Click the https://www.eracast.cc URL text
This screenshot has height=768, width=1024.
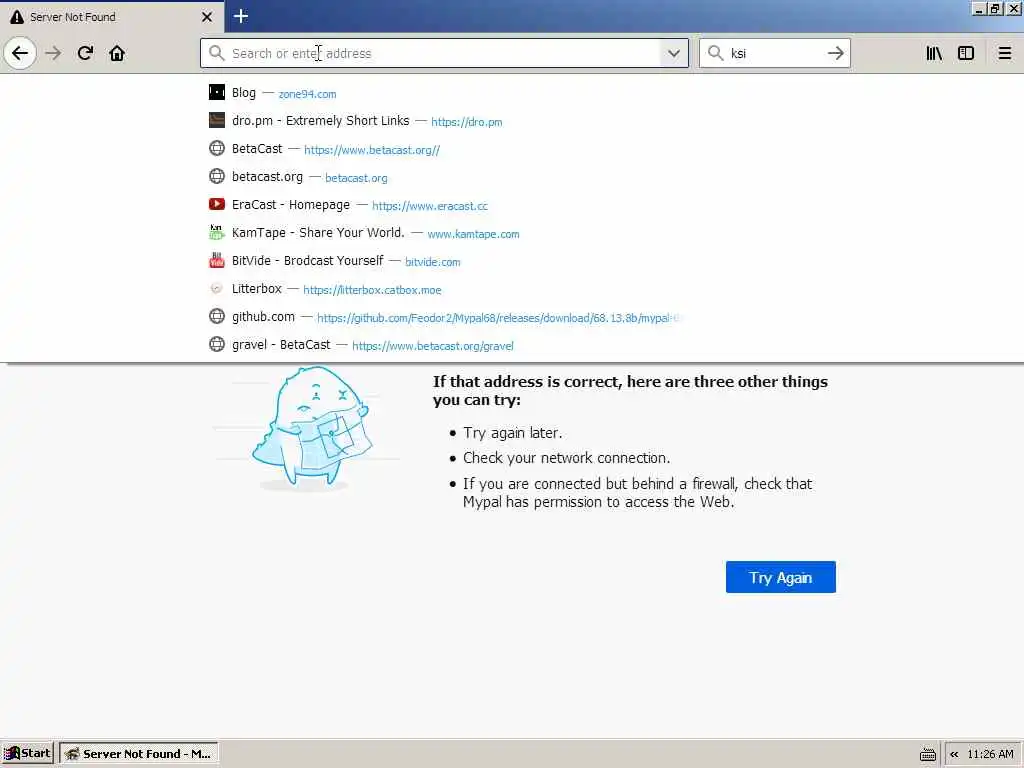click(430, 206)
